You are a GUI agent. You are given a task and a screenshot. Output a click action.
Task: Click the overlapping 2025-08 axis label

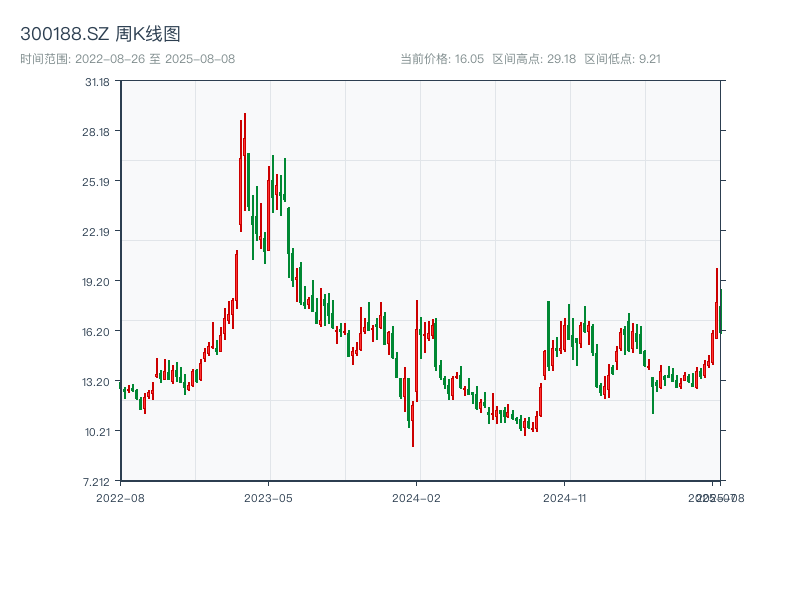click(714, 496)
